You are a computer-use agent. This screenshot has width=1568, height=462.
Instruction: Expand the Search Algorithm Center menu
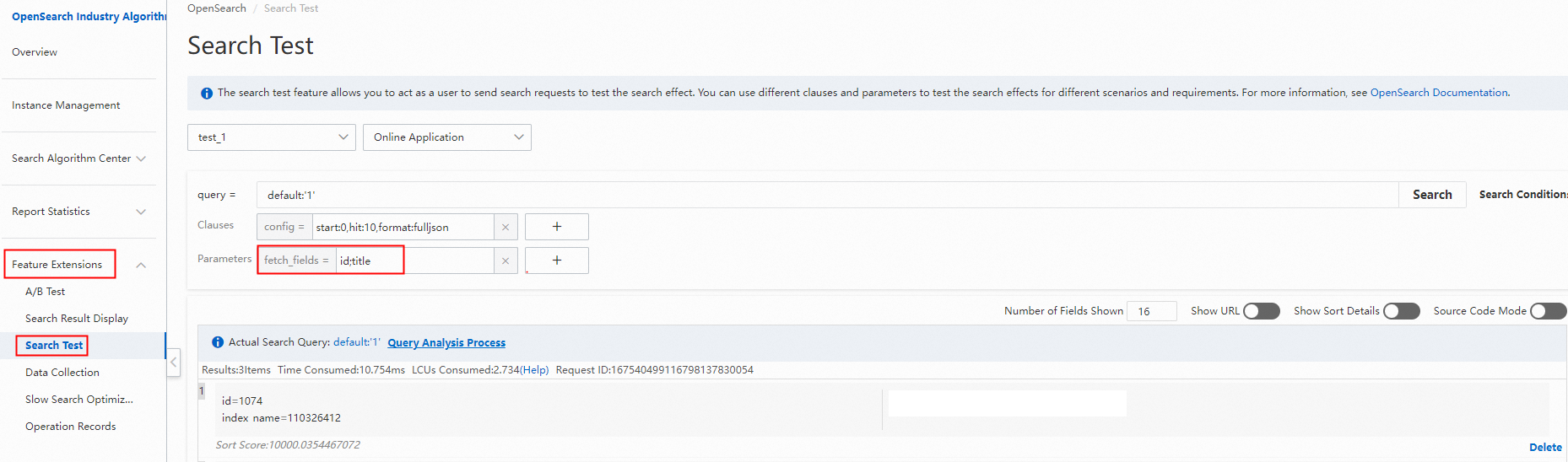pyautogui.click(x=78, y=158)
